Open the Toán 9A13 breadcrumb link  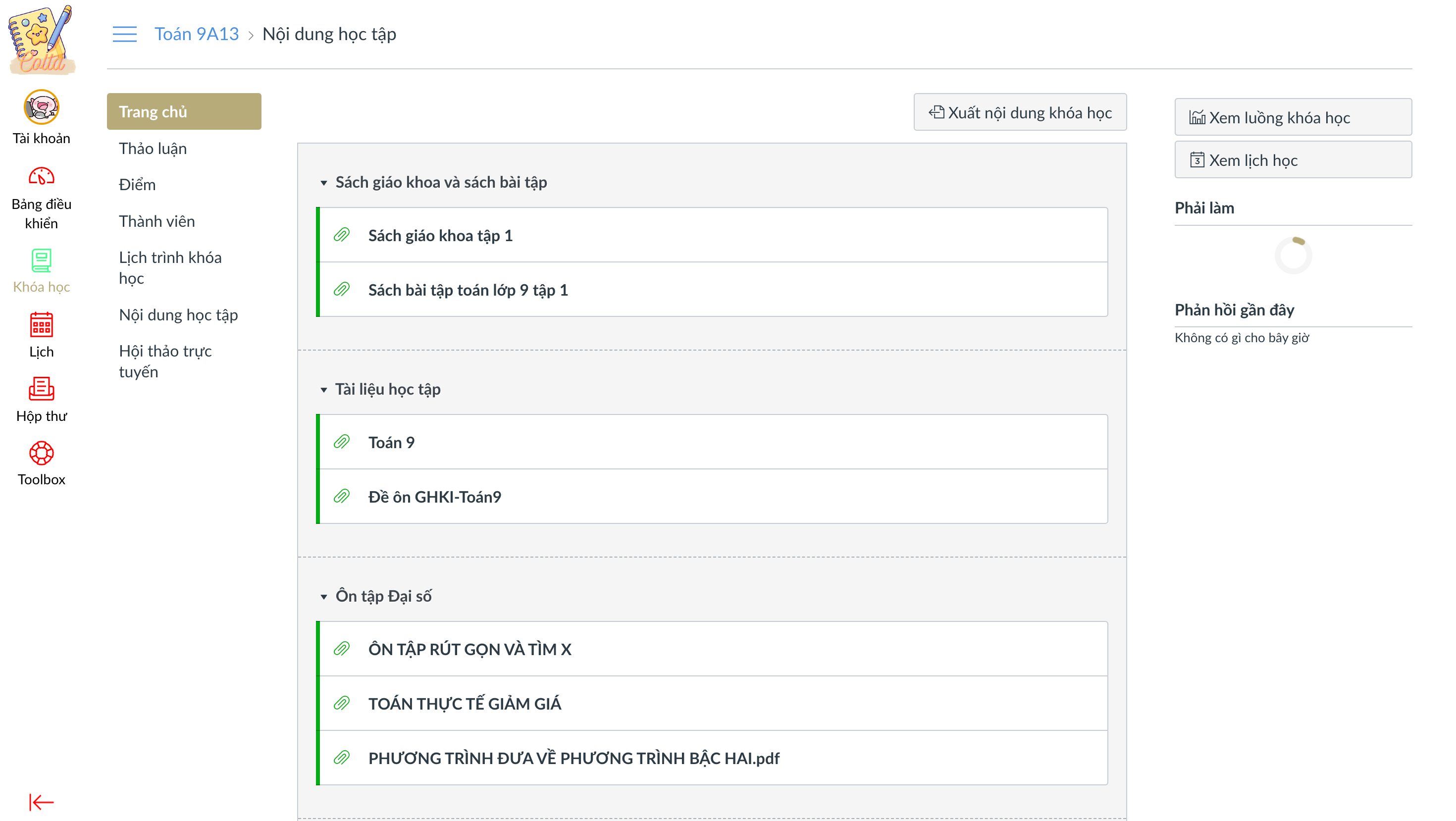pyautogui.click(x=196, y=34)
